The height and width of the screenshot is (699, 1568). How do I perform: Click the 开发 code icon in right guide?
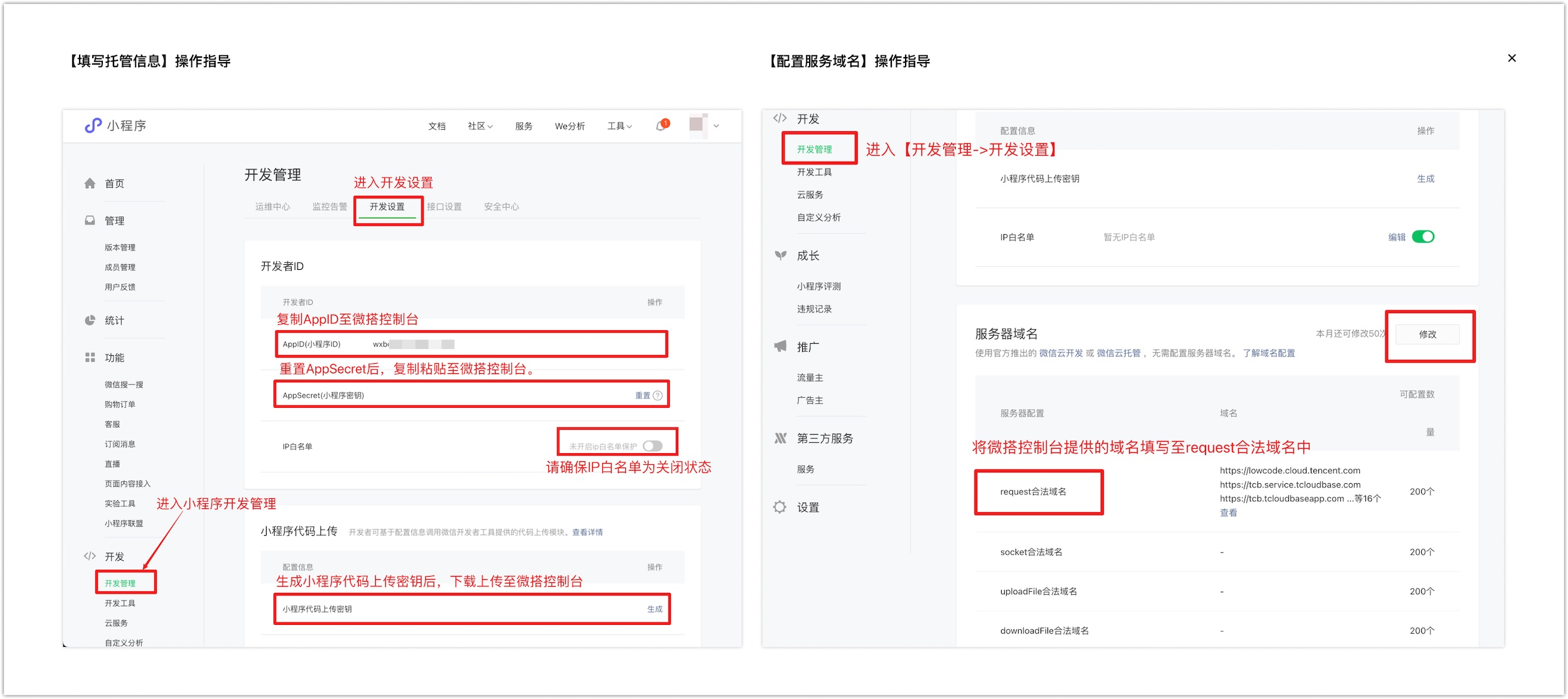pyautogui.click(x=780, y=118)
